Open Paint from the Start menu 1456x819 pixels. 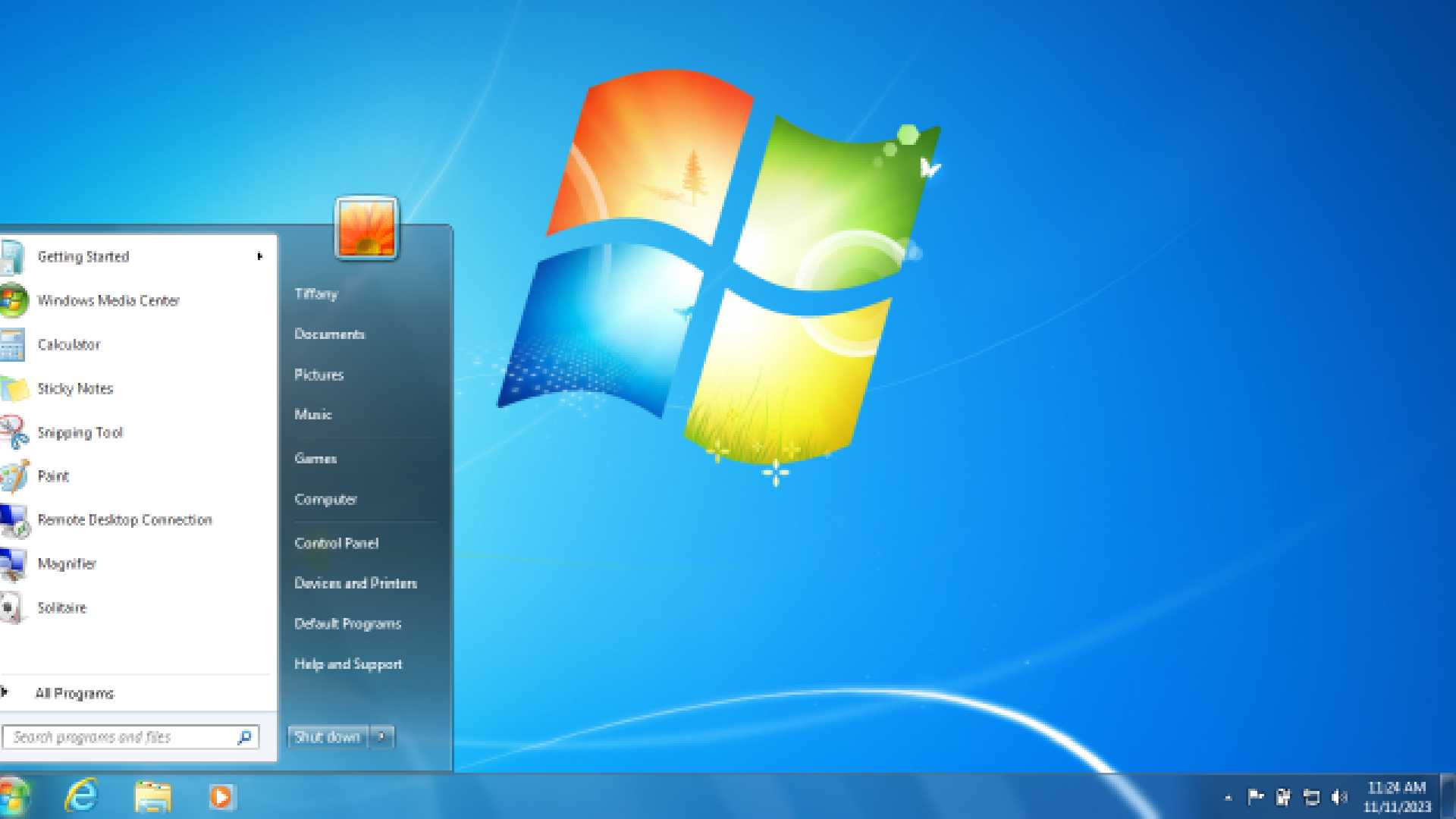click(52, 476)
